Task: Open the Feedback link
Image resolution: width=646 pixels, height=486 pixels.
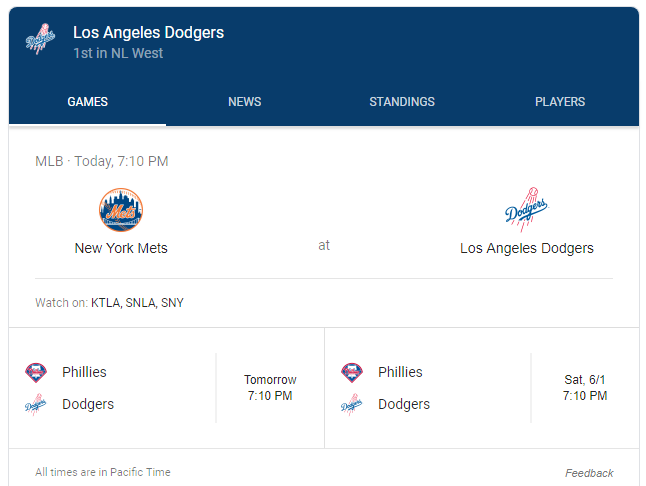Action: [x=589, y=473]
